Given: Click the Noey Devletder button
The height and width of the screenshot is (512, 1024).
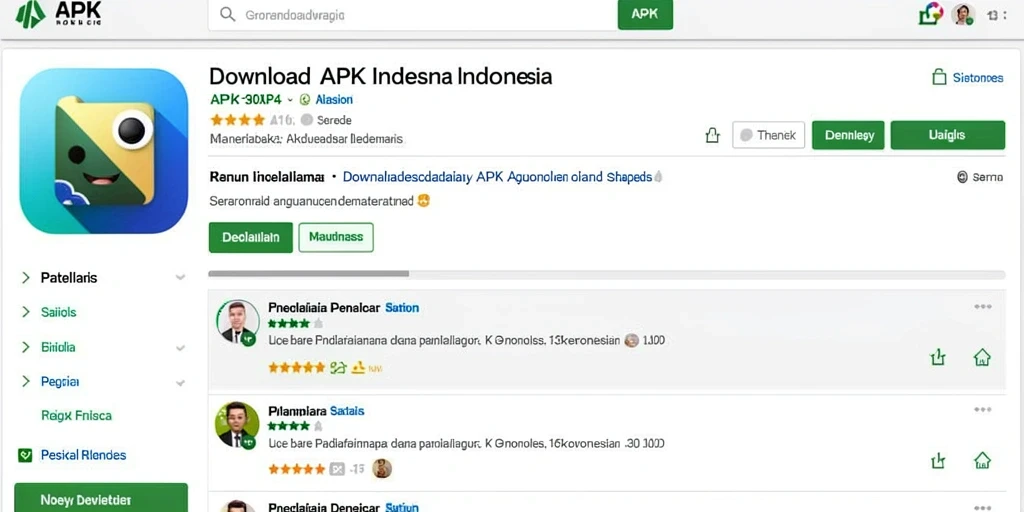Looking at the screenshot, I should 101,498.
